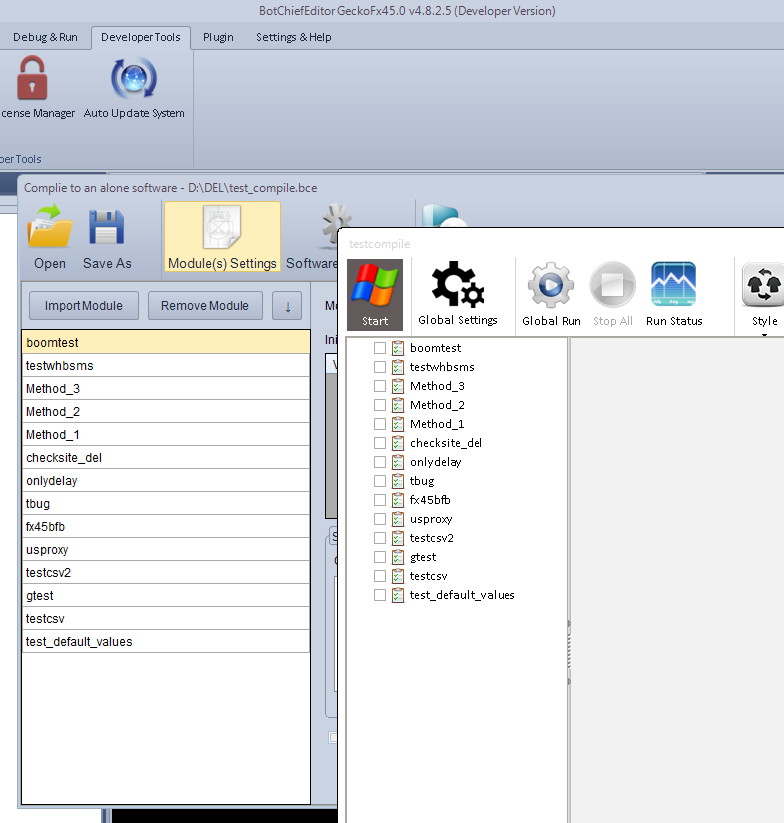Switch to the Plugin tab
Viewport: 784px width, 823px height.
pyautogui.click(x=218, y=37)
